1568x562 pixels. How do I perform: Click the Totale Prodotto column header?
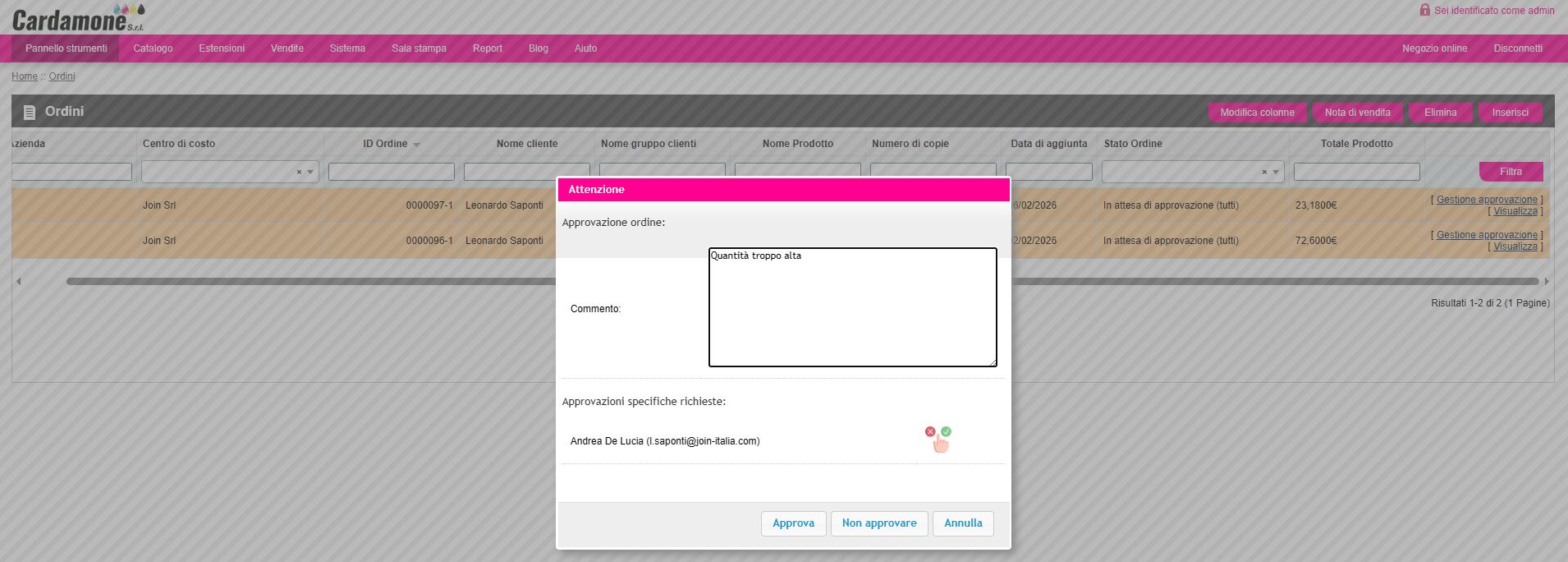tap(1357, 144)
